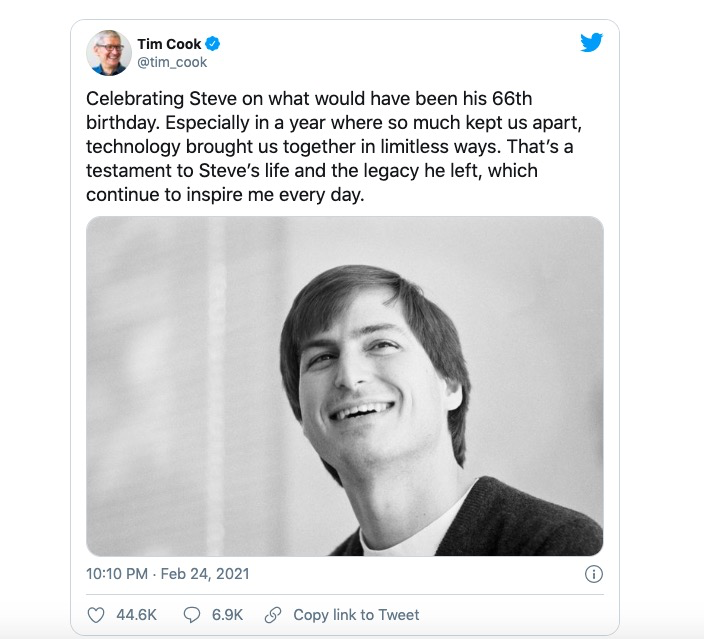
Task: Like the tweet with the heart icon
Action: click(96, 615)
